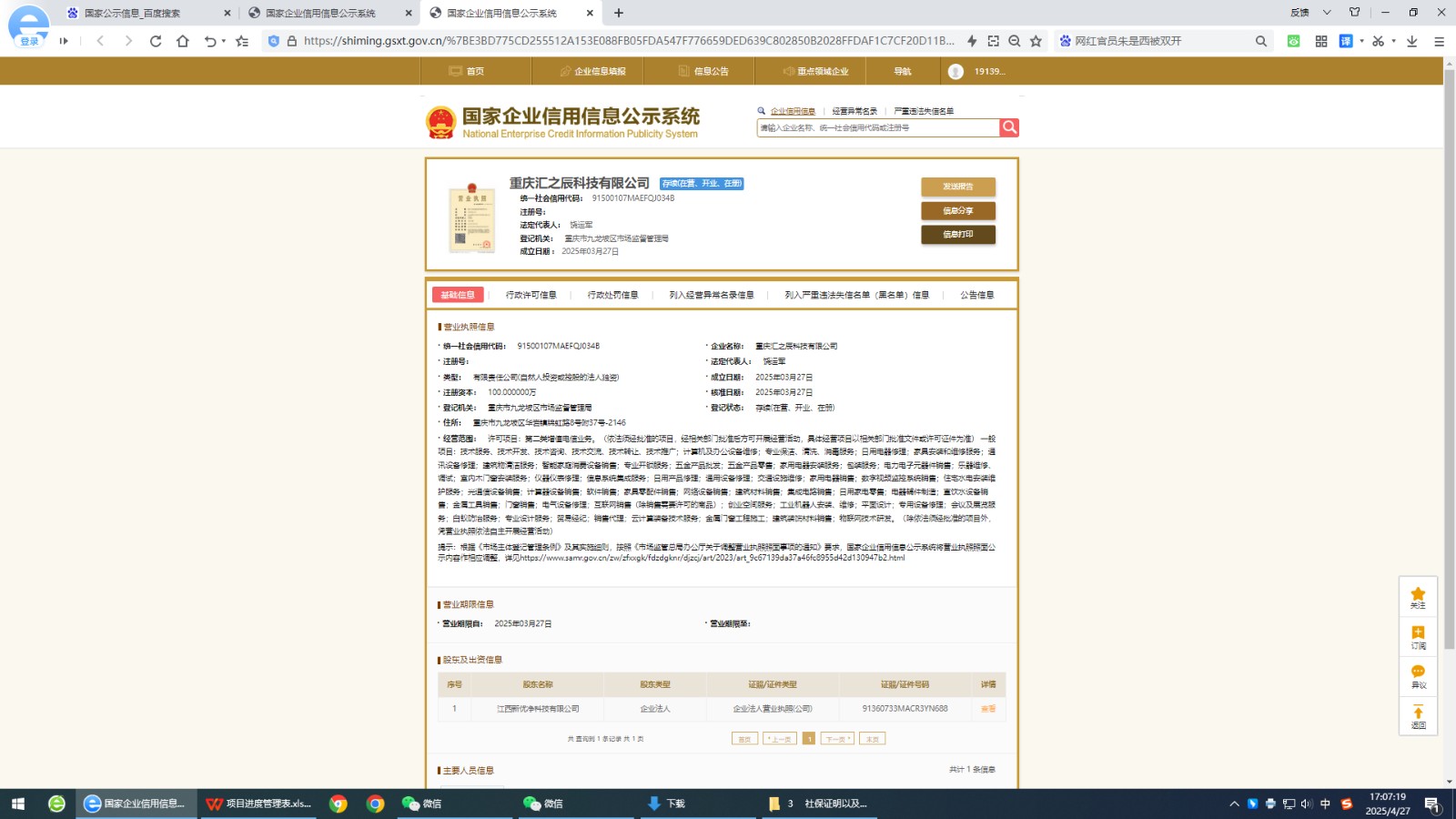Click the enterprise name search input field

(x=878, y=128)
